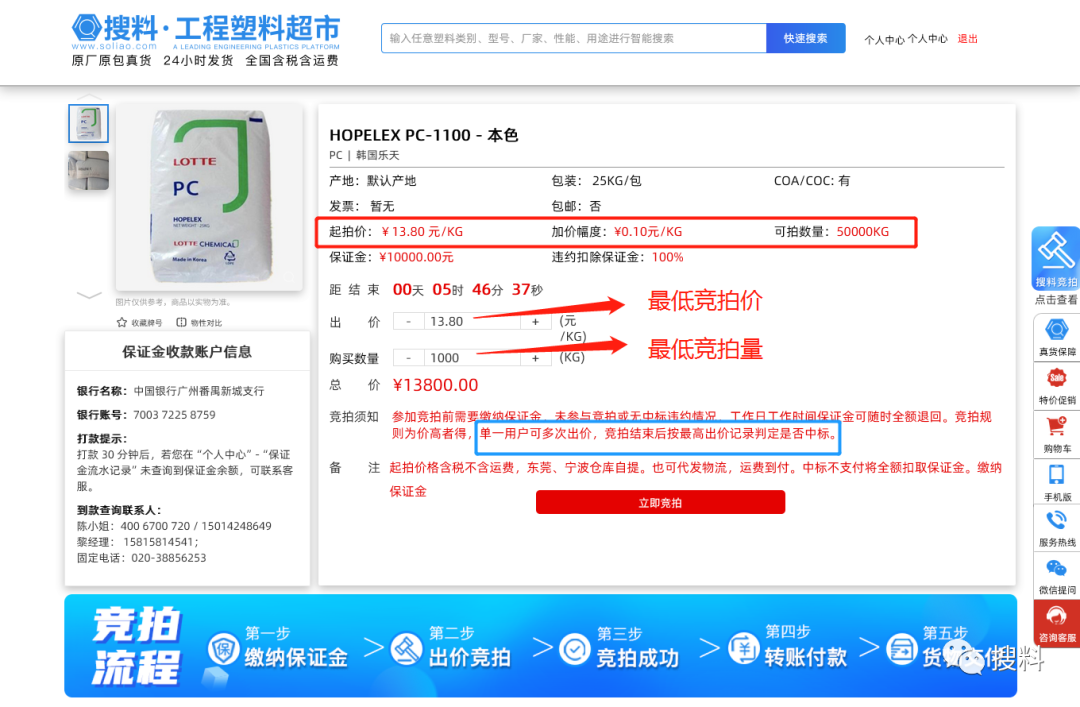
Task: Decrease bid price with the minus button
Action: click(409, 322)
